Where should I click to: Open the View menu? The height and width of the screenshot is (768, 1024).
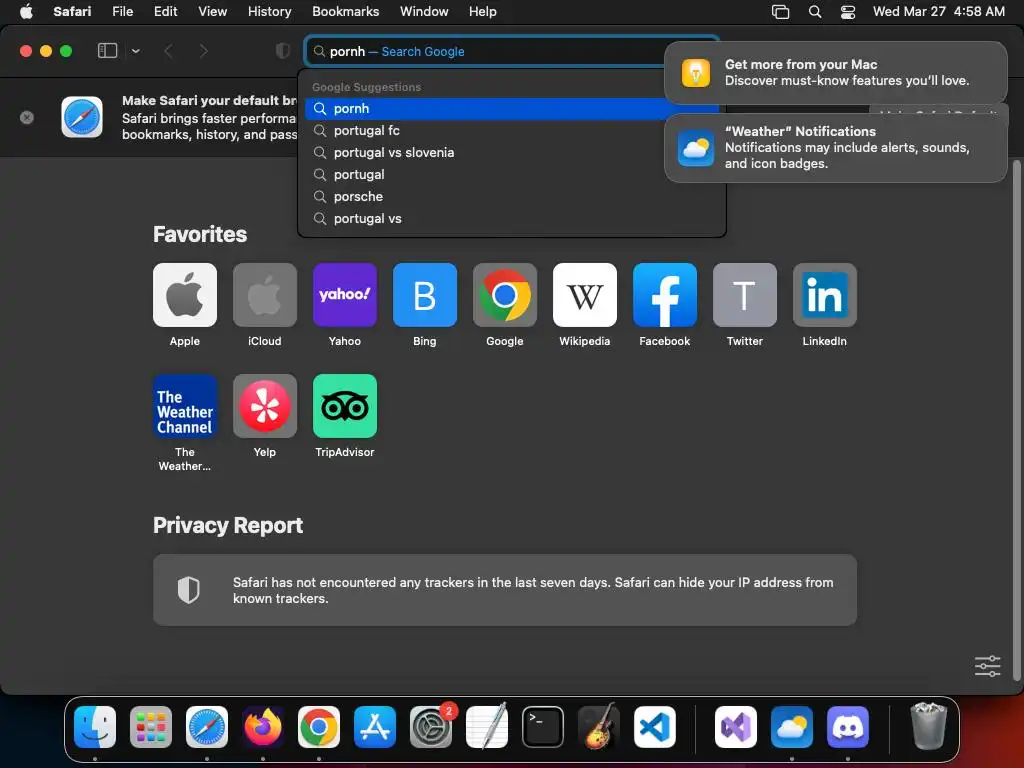coord(212,11)
